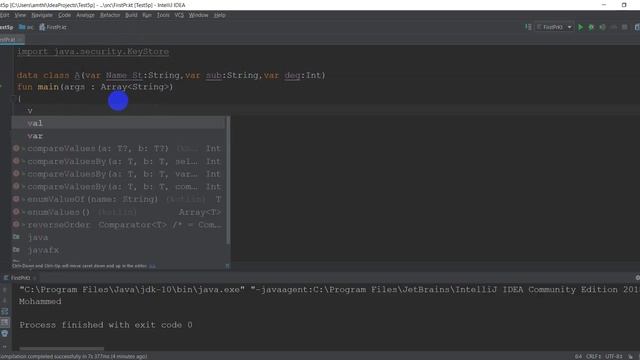Open the Analyze menu

click(85, 15)
